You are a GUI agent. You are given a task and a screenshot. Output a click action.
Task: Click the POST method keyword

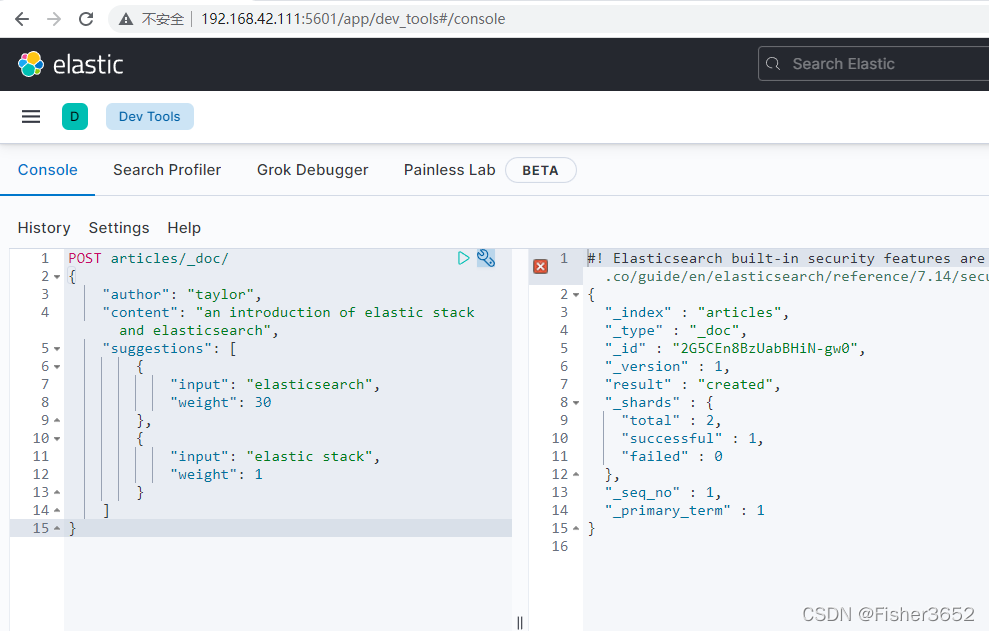[x=85, y=258]
